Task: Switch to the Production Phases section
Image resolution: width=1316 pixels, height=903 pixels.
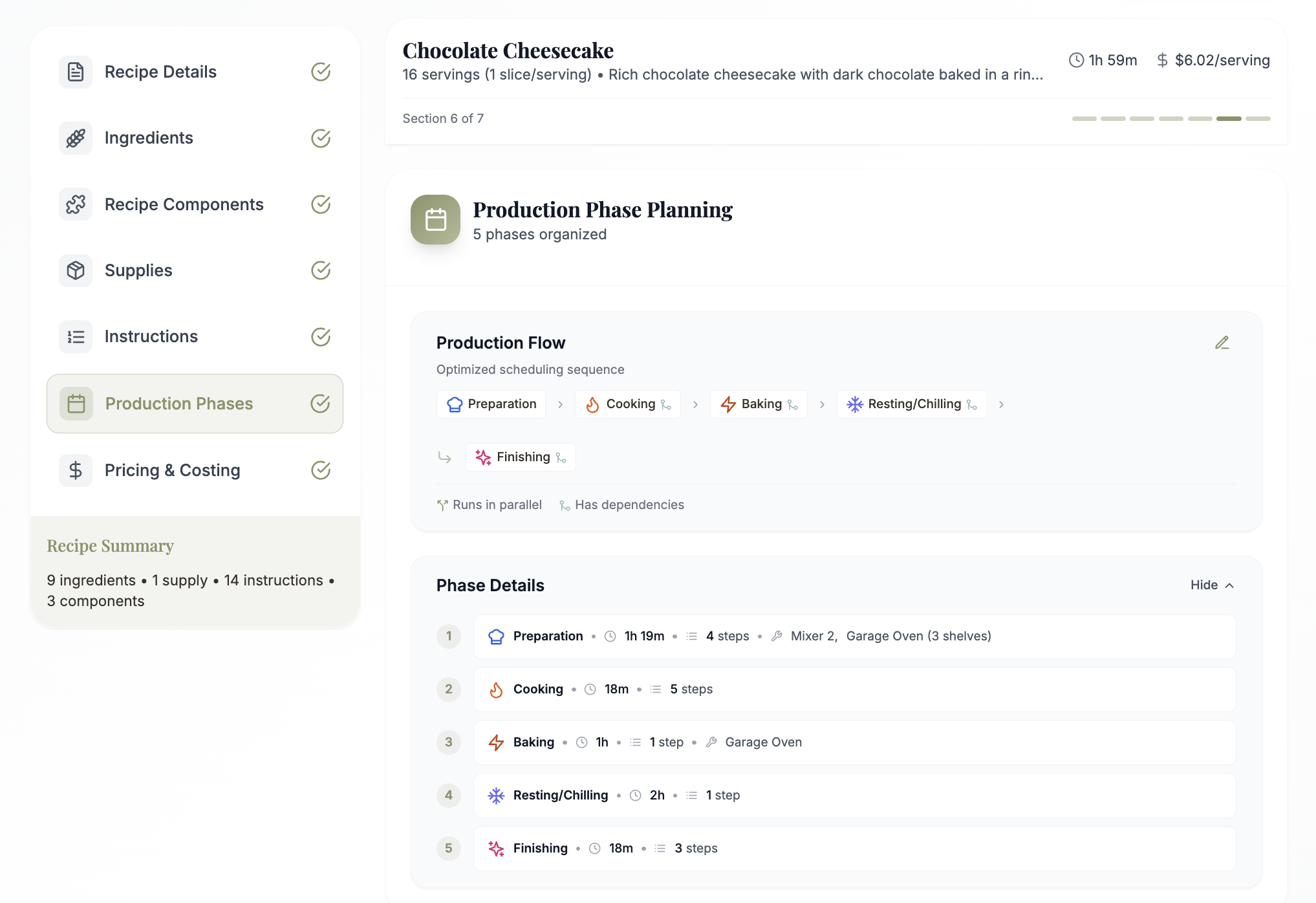Action: (x=179, y=403)
